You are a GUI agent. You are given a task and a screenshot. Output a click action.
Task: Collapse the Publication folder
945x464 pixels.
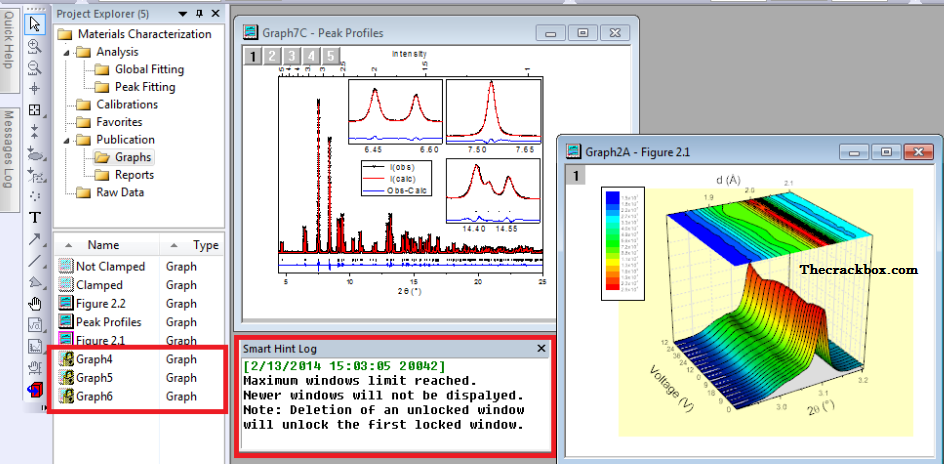click(x=67, y=140)
